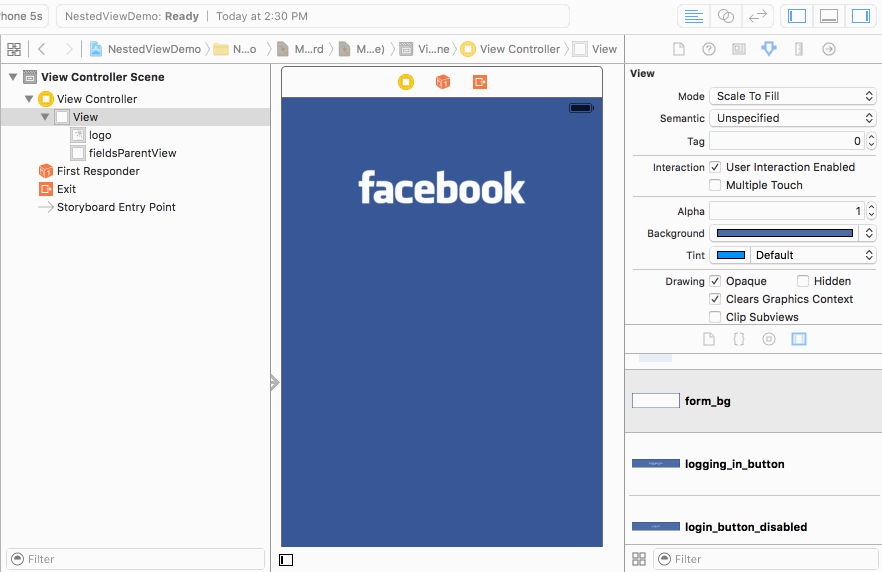Screen dimensions: 882x572
Task: Click the facebook logo on canvas
Action: (442, 188)
